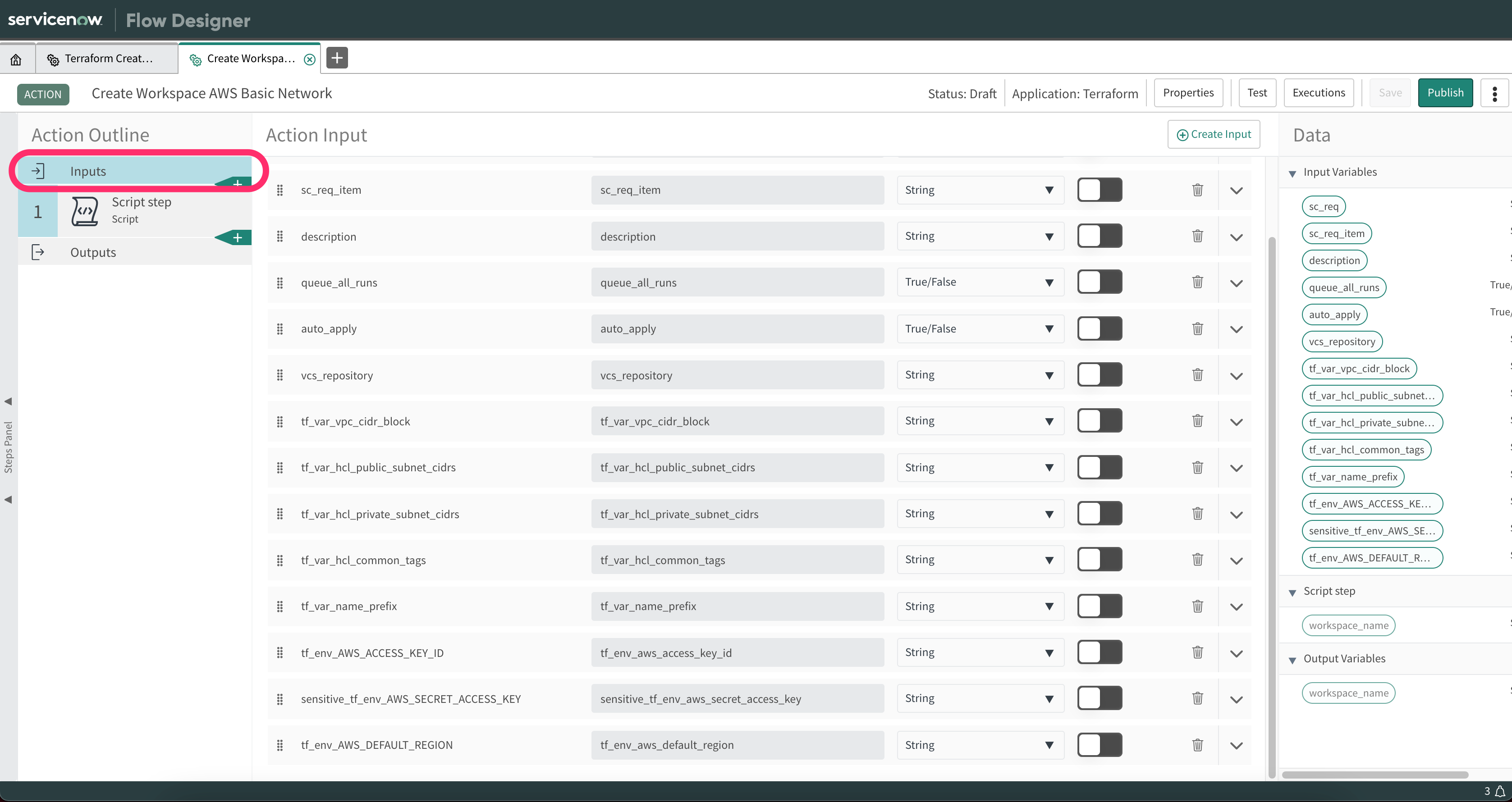Click the plus icon to open a new tab
This screenshot has width=1512, height=802.
[337, 58]
